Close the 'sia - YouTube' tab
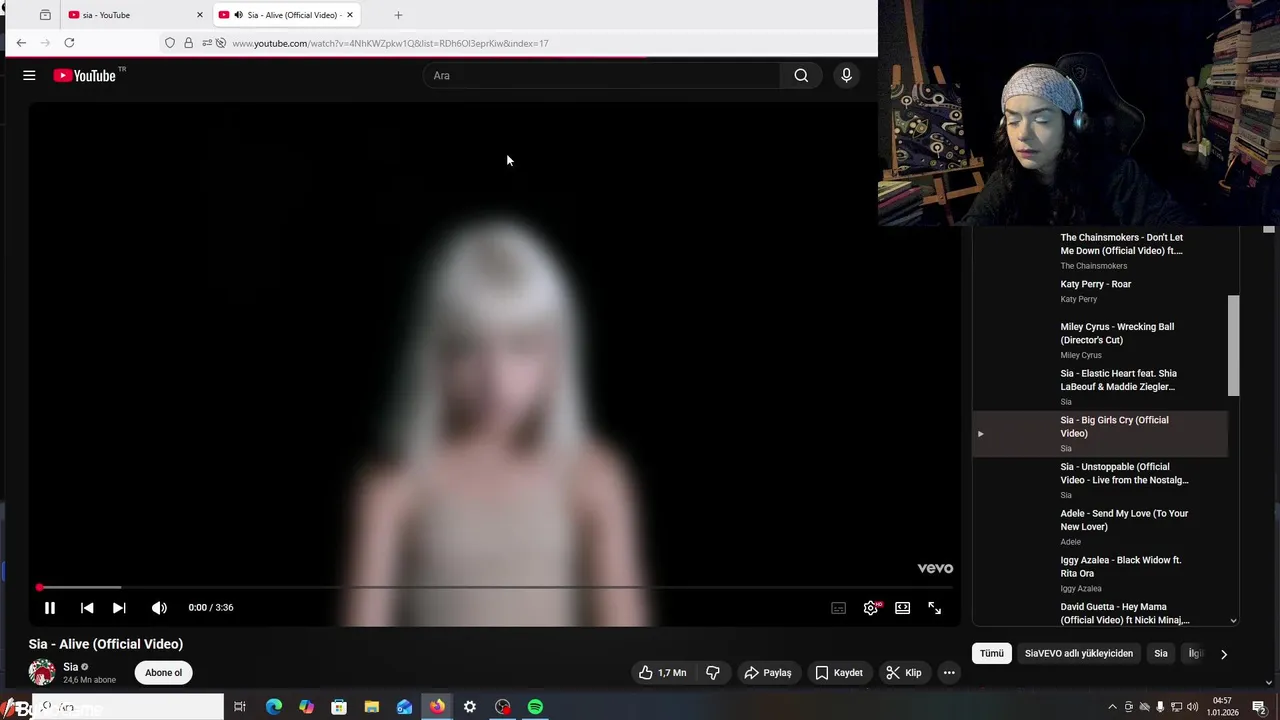This screenshot has width=1280, height=720. (200, 15)
